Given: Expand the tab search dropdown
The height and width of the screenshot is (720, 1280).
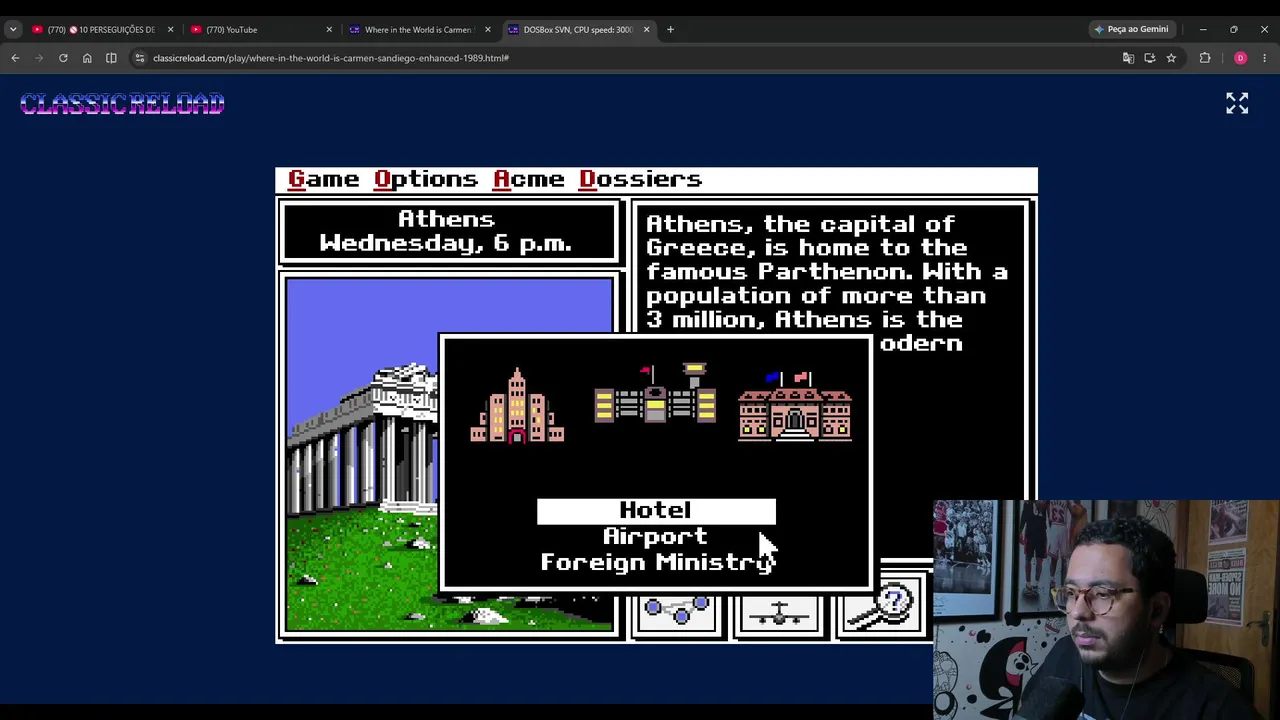Looking at the screenshot, I should [13, 30].
